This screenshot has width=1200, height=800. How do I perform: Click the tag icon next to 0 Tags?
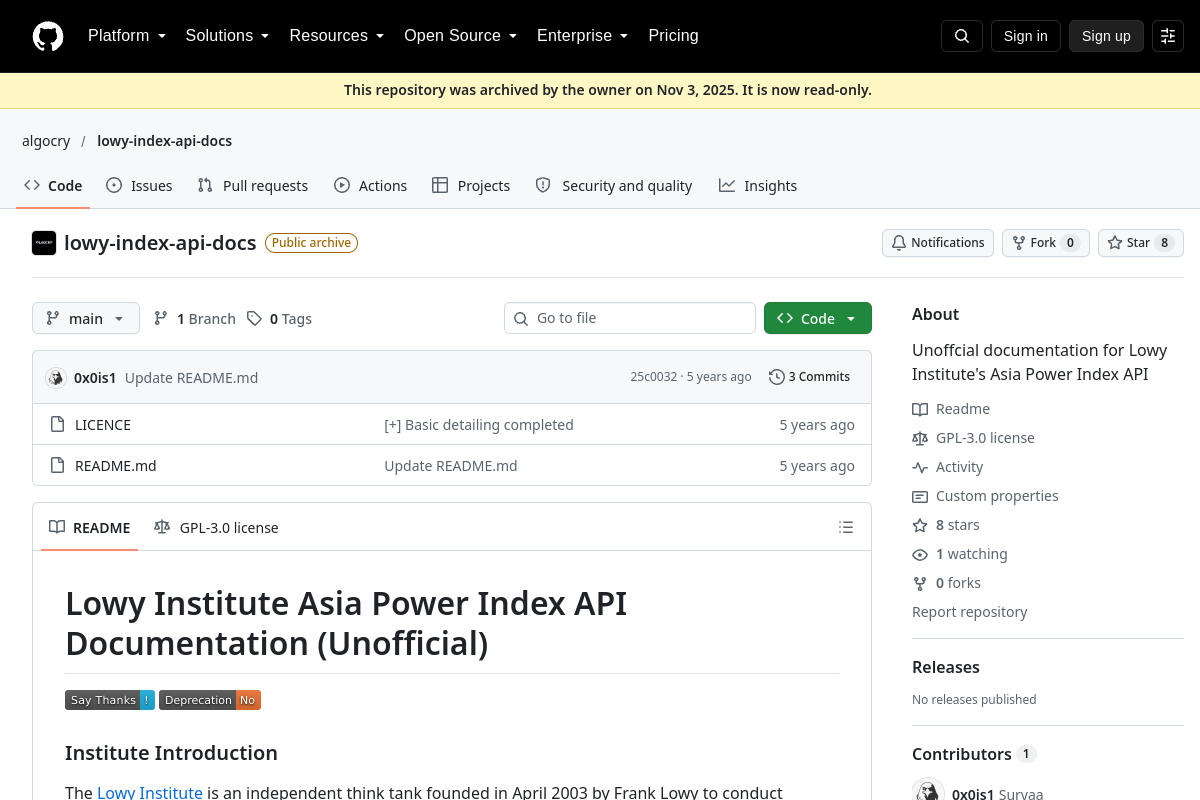click(x=255, y=319)
